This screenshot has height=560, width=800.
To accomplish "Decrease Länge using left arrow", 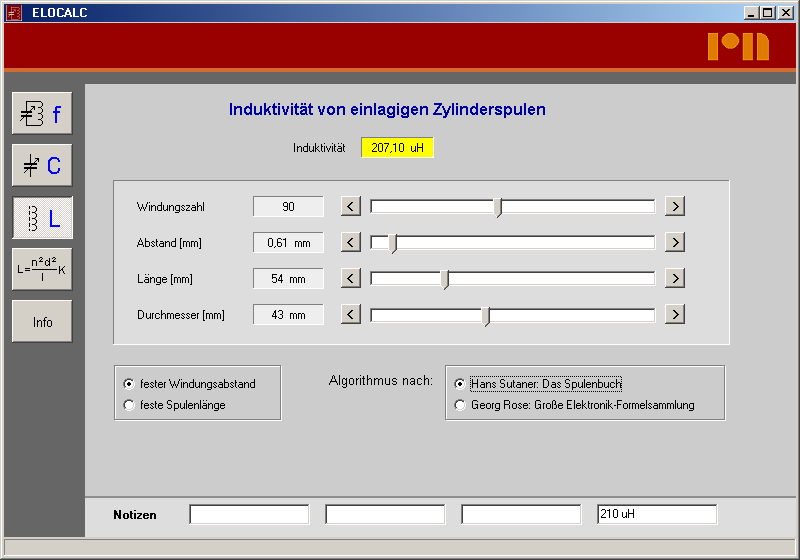I will coord(350,279).
